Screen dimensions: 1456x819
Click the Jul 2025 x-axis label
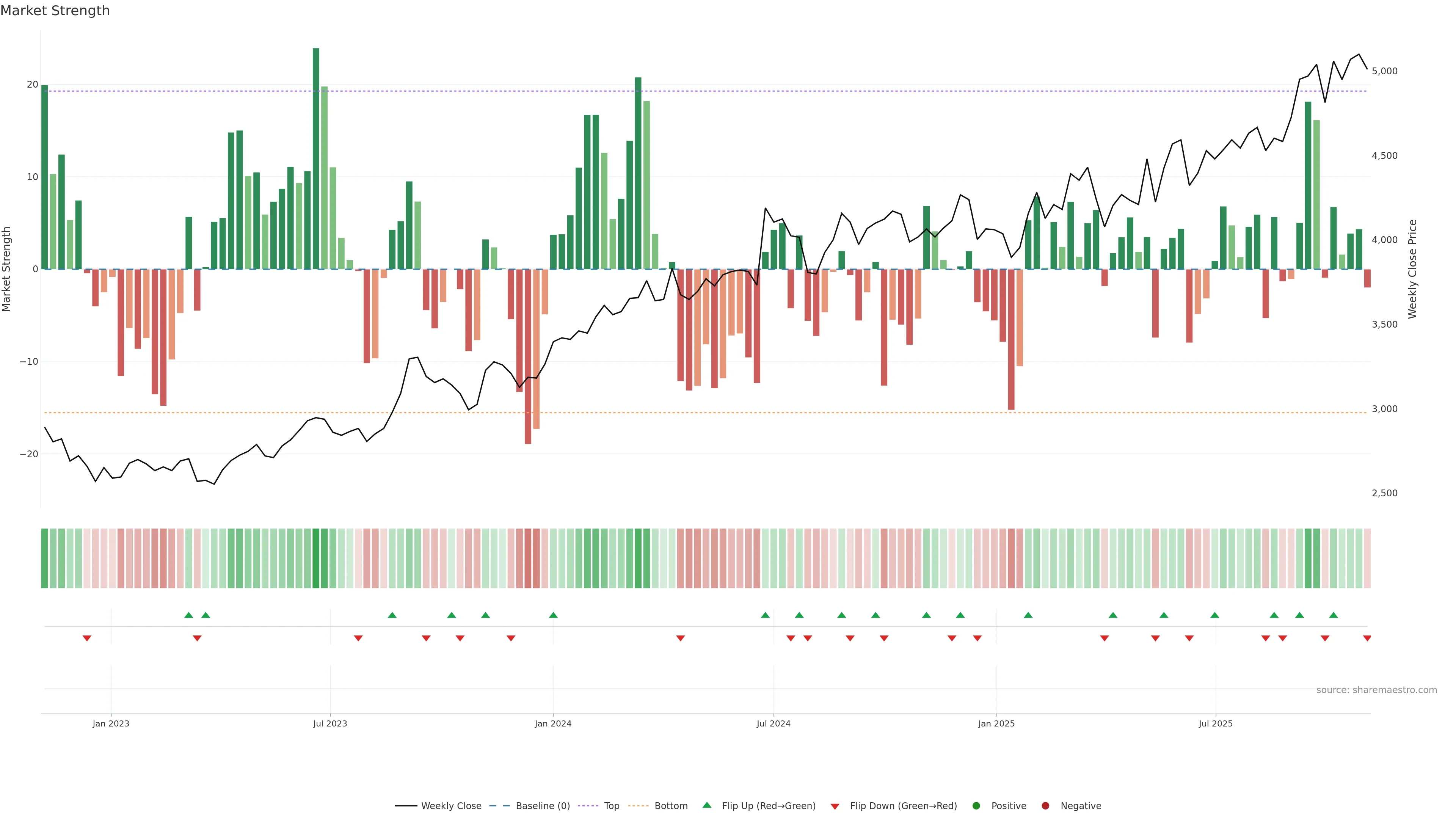coord(1215,723)
